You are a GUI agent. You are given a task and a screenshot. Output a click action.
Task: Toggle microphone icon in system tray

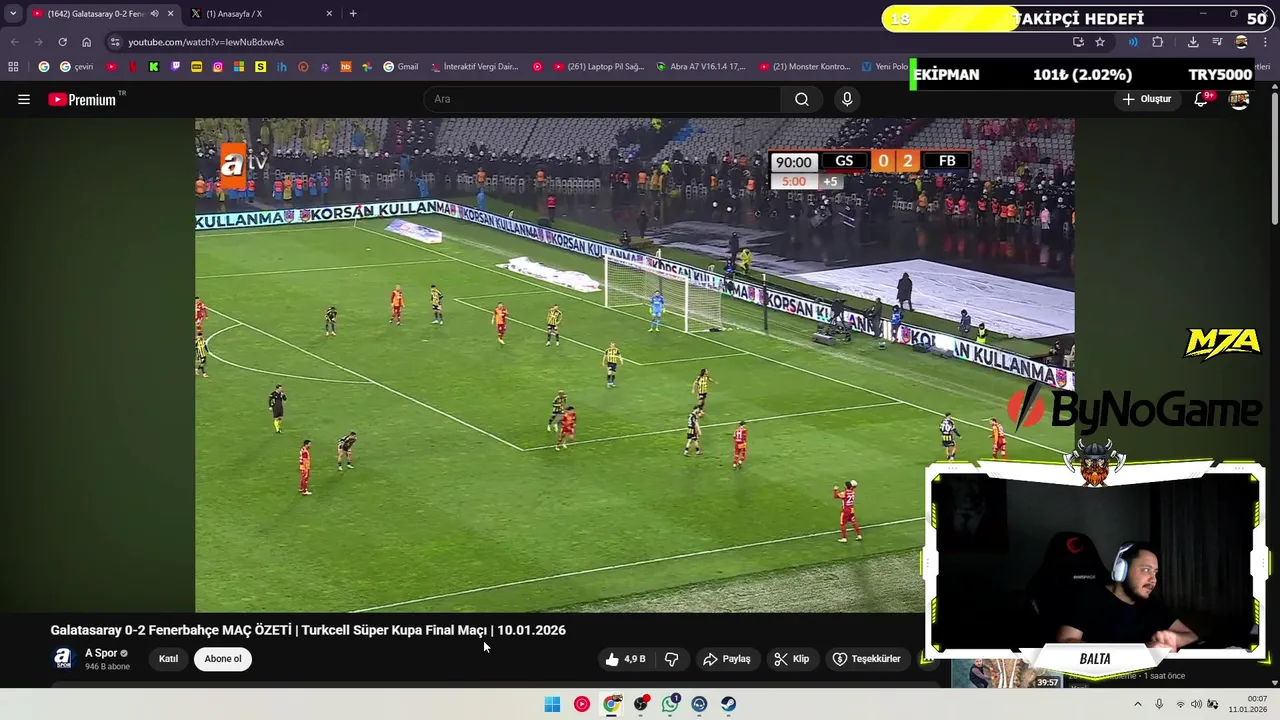coord(1159,704)
